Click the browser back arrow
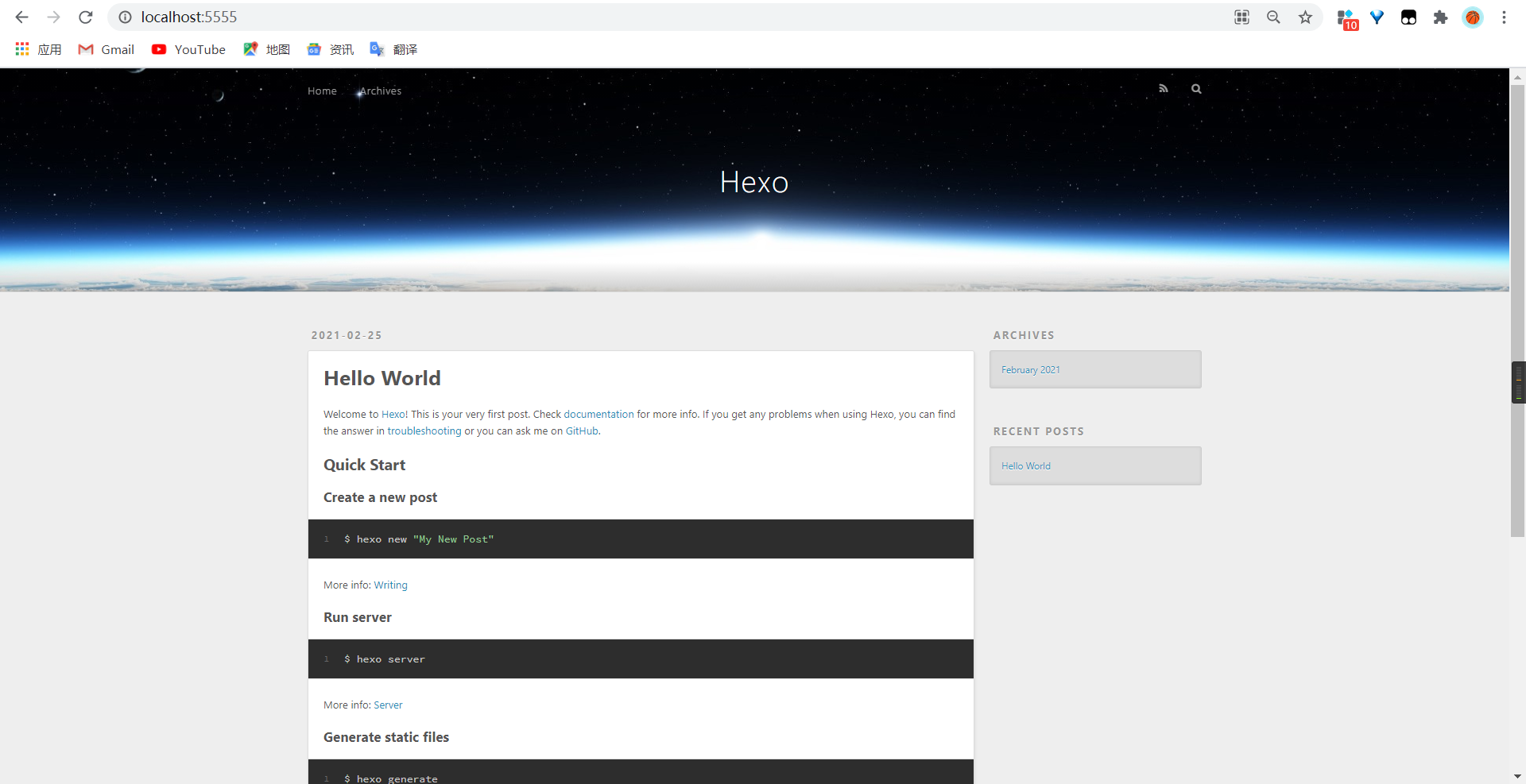This screenshot has width=1526, height=784. 22,17
